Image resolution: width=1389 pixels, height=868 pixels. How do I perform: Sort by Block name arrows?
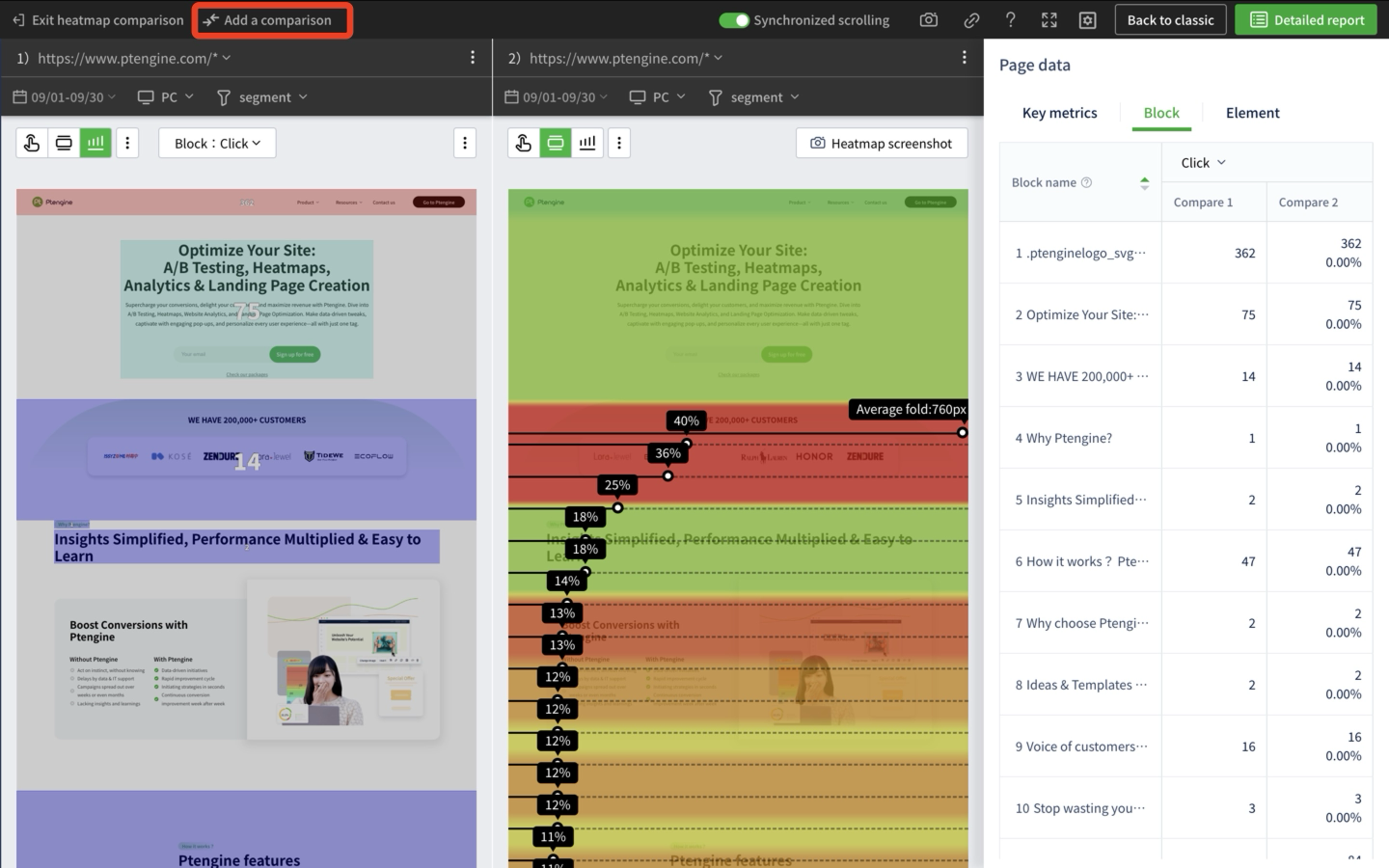pyautogui.click(x=1144, y=183)
